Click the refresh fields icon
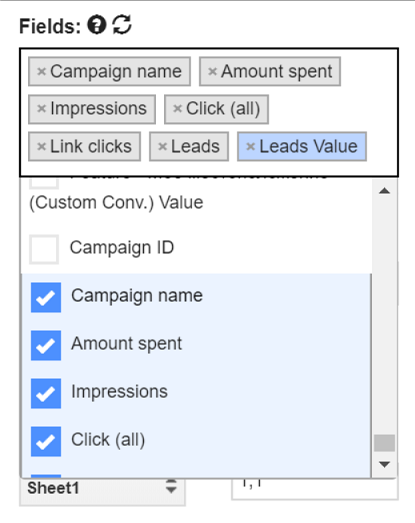The image size is (415, 523). click(x=122, y=25)
